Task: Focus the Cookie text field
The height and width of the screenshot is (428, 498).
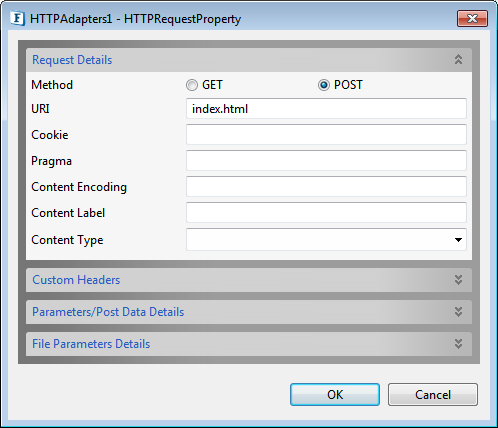Action: coord(326,135)
